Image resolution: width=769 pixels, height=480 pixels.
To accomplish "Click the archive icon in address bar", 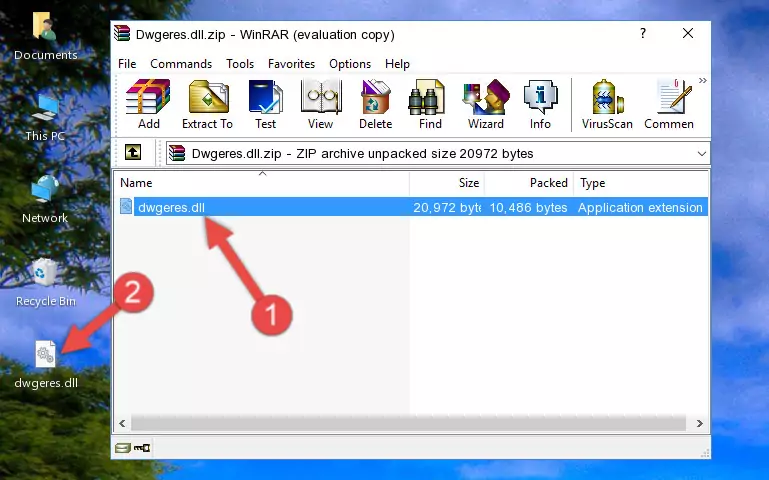I will tap(177, 153).
